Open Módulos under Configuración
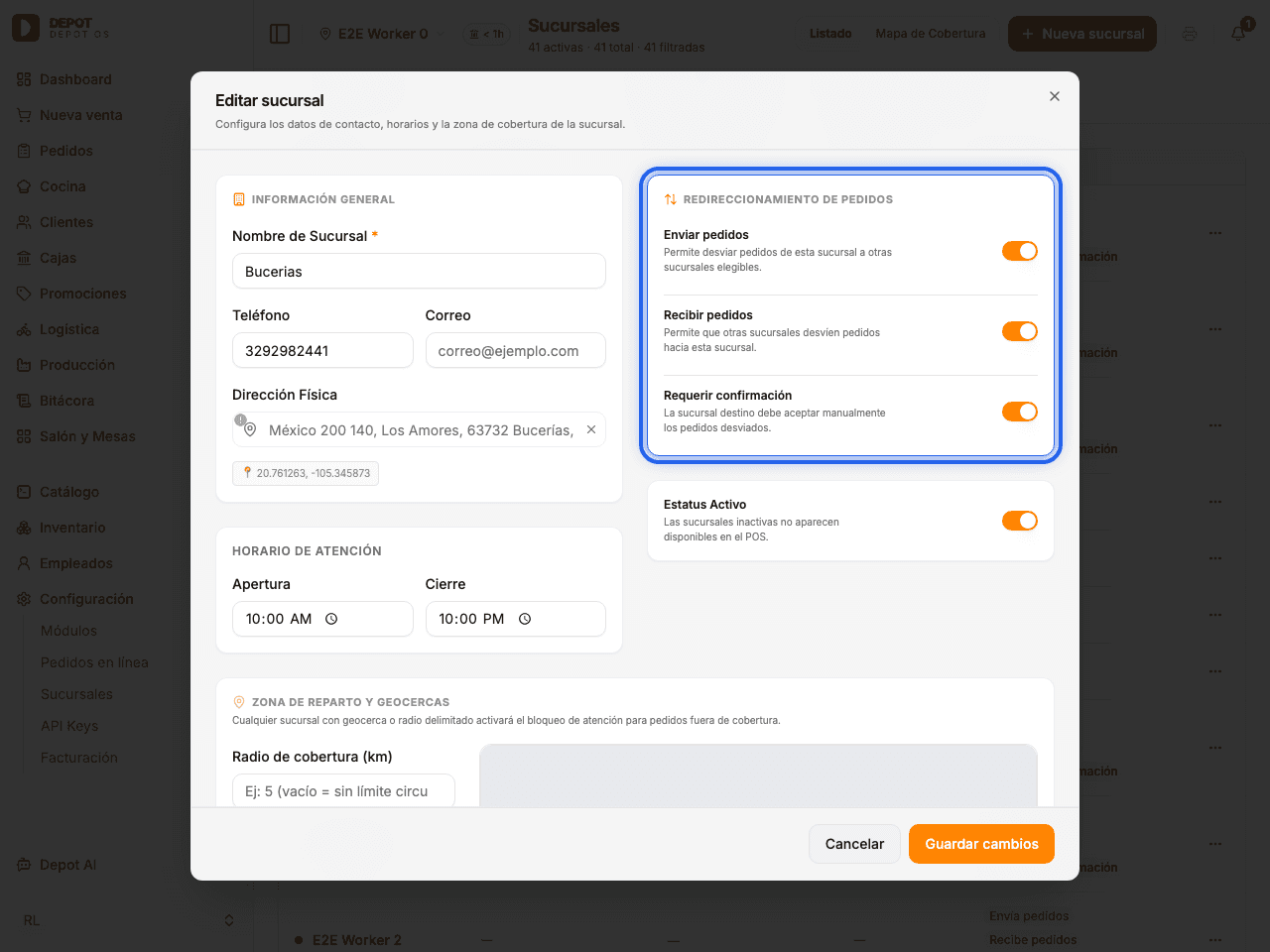 tap(68, 631)
